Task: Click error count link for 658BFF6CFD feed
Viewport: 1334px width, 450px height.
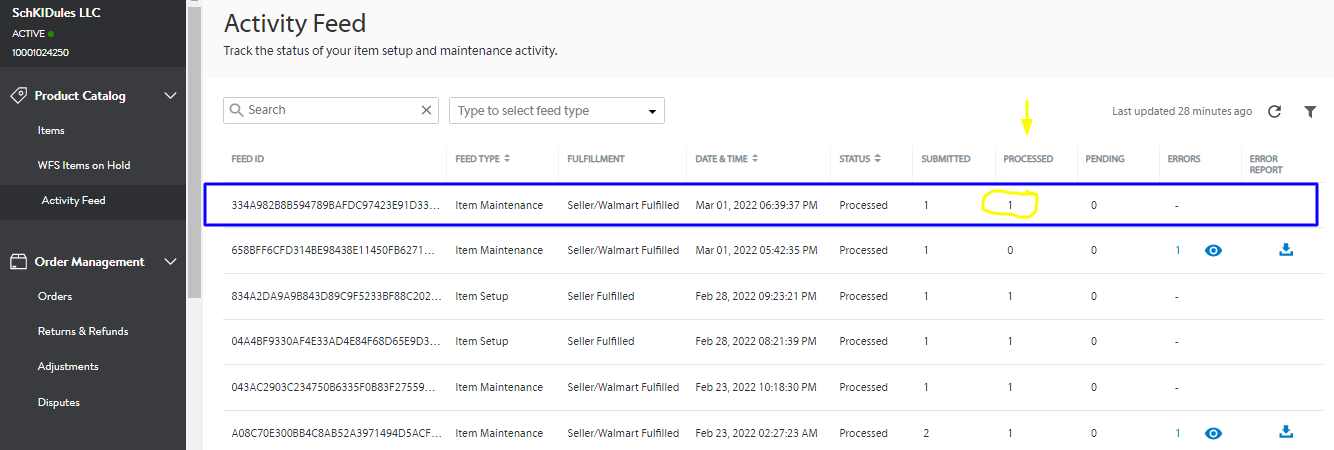Action: (x=1178, y=251)
